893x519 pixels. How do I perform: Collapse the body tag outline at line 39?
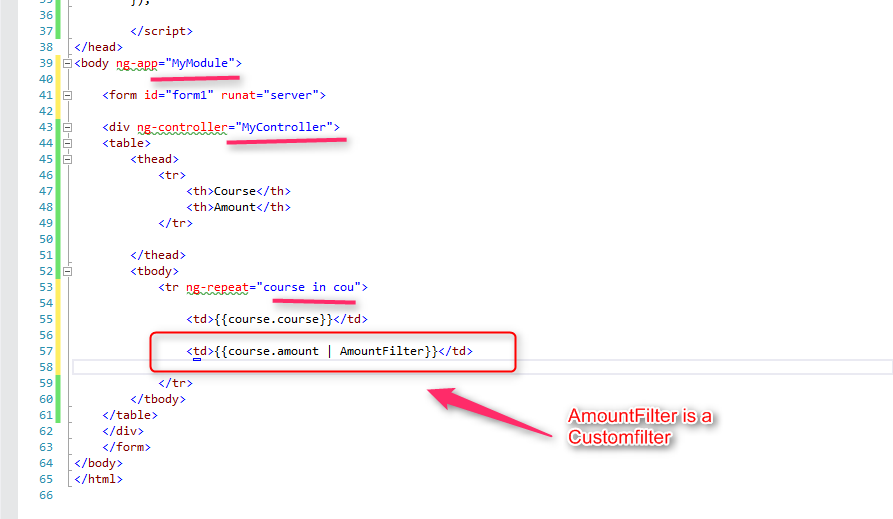[67, 63]
